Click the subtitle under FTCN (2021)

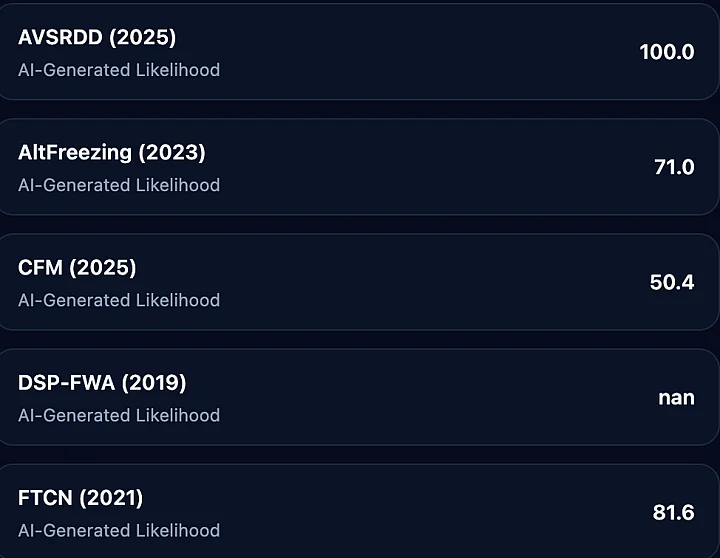click(119, 530)
